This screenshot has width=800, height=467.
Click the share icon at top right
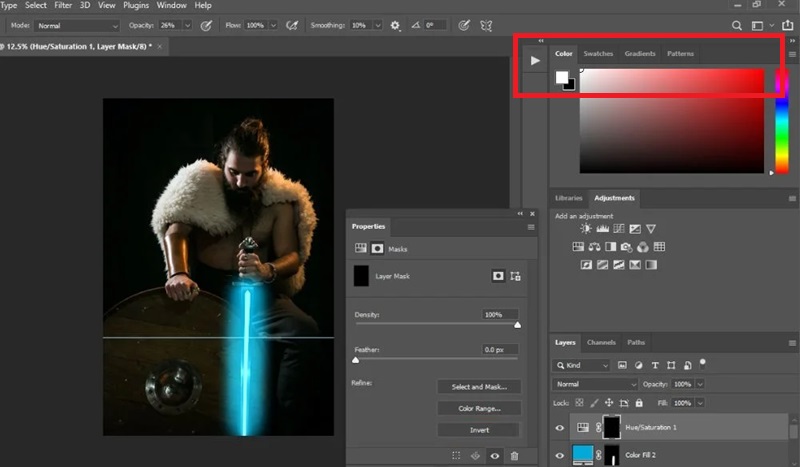788,25
